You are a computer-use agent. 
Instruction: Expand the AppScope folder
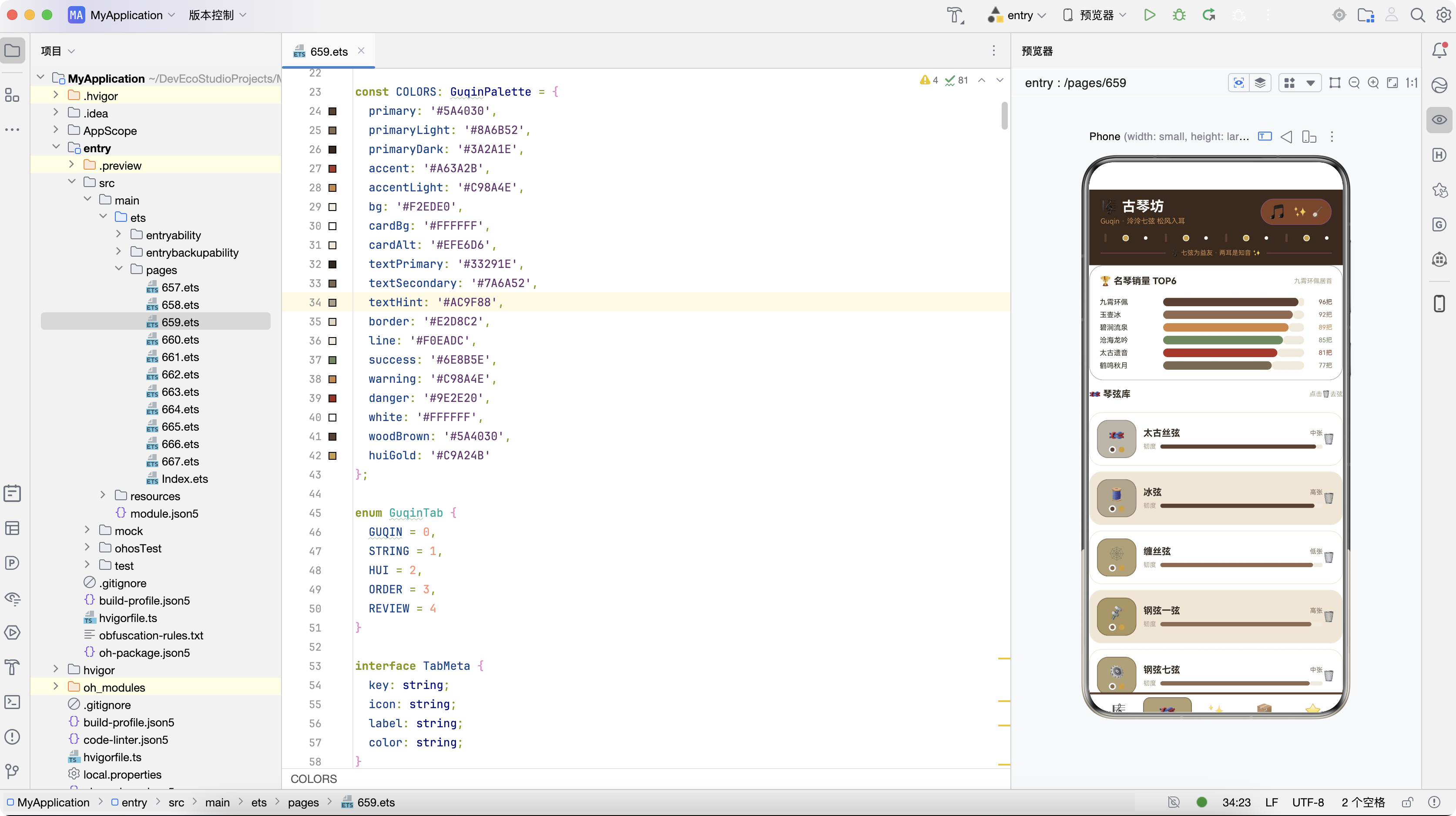point(55,130)
